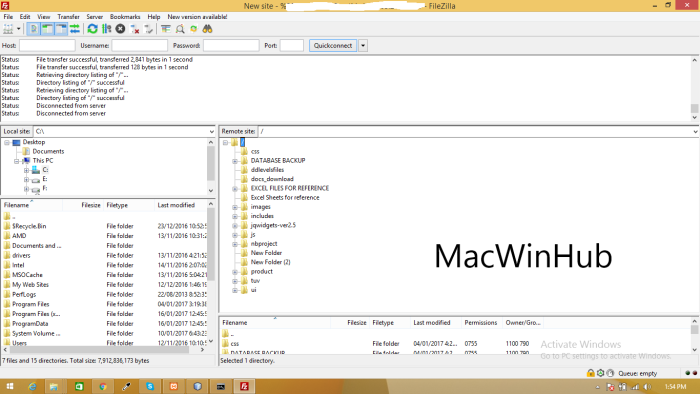Select Documents in the local tree

point(48,151)
